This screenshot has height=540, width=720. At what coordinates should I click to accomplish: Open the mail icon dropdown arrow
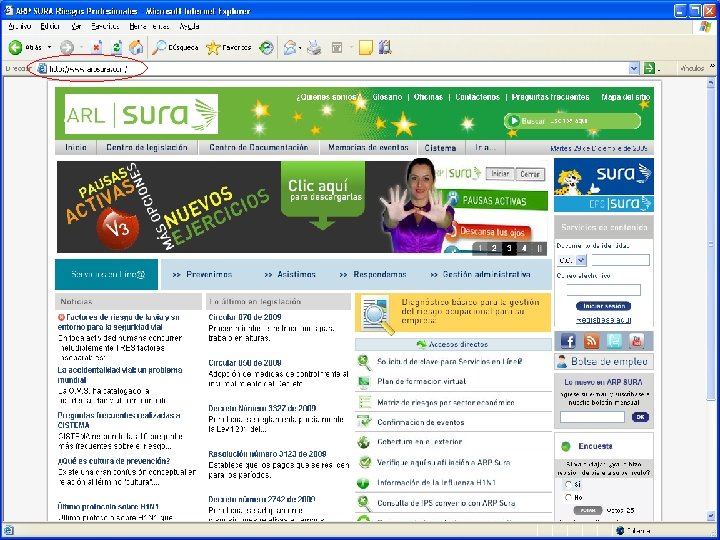click(x=300, y=48)
